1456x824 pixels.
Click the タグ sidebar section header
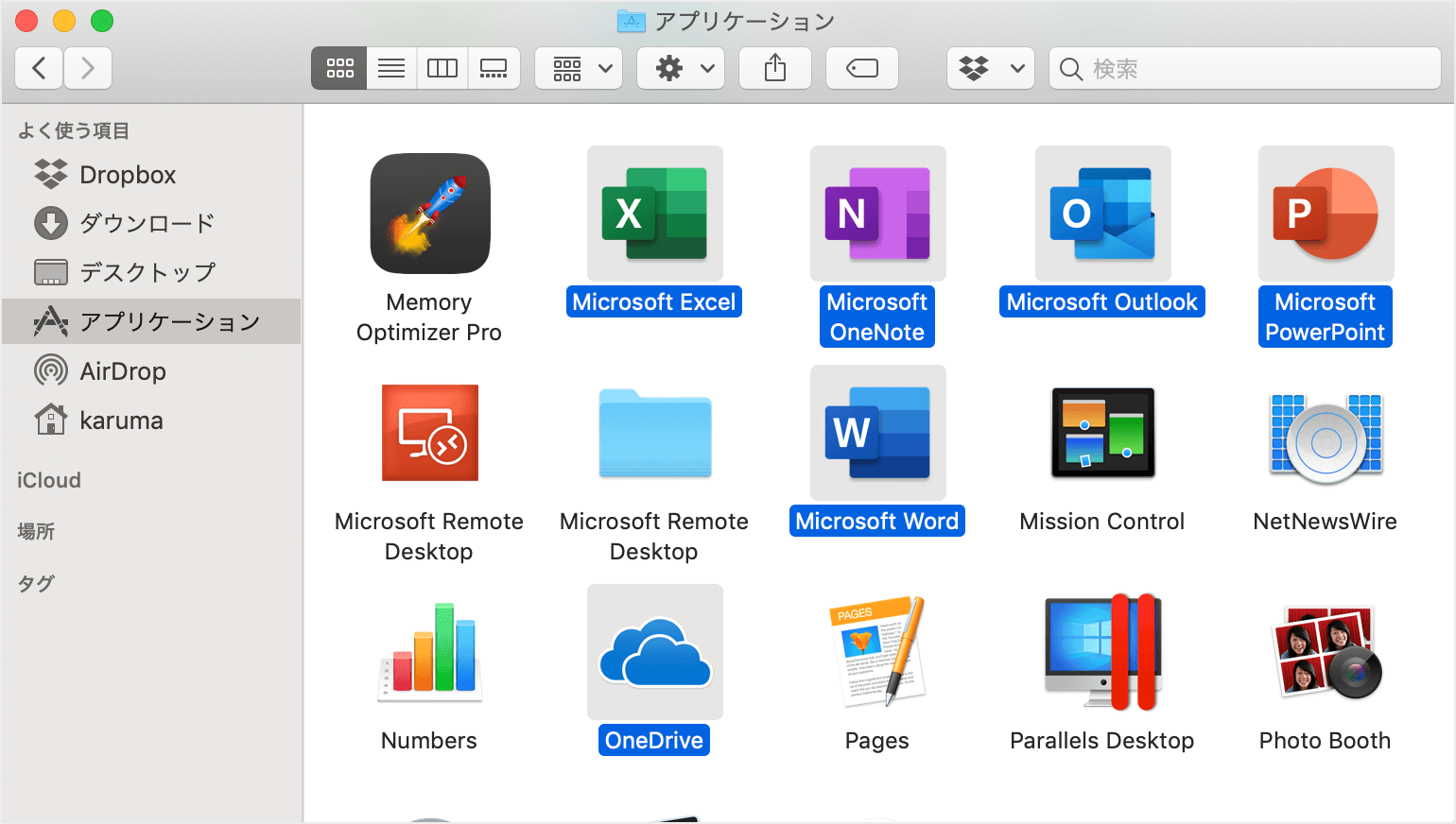36,583
